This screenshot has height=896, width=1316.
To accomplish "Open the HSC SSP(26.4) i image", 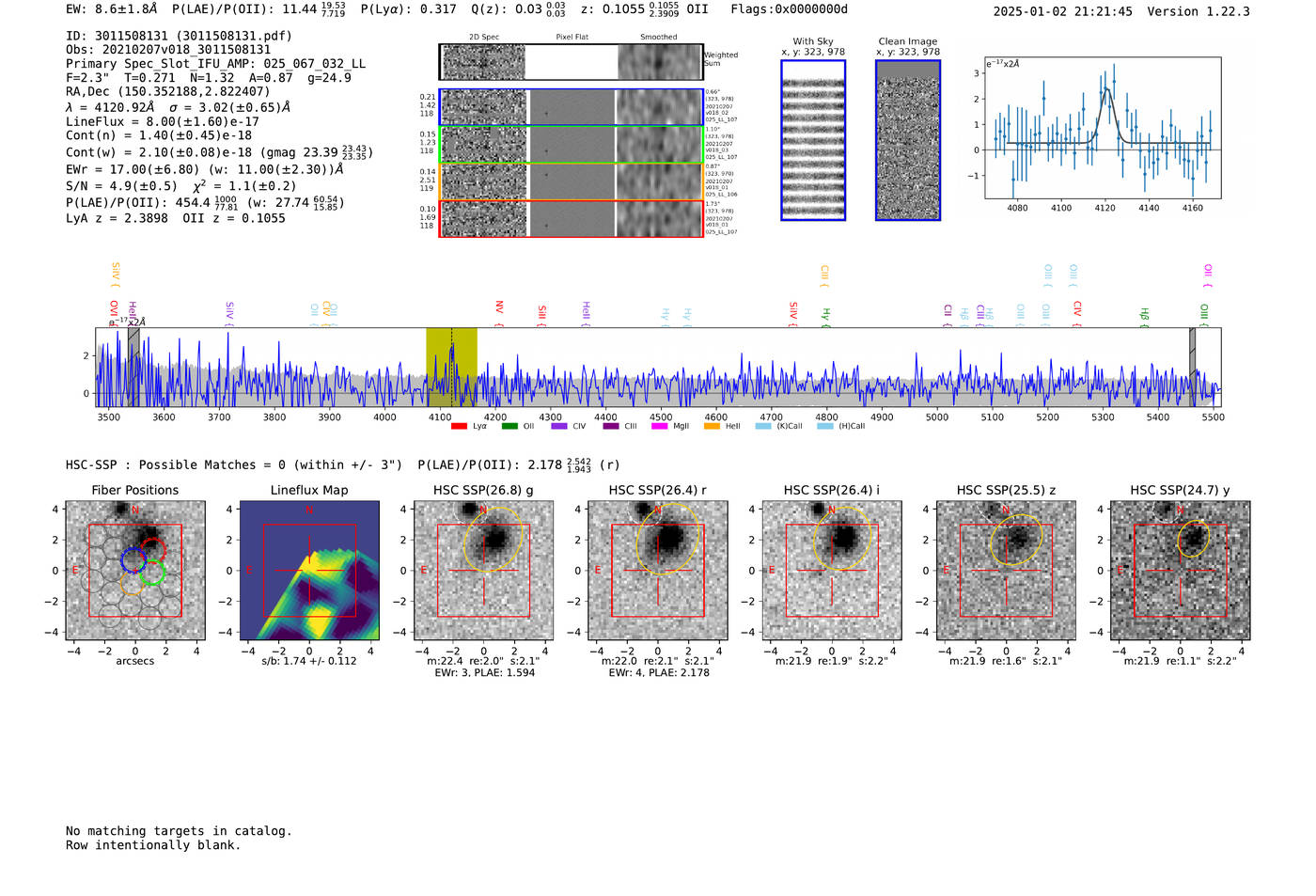I will (x=832, y=570).
